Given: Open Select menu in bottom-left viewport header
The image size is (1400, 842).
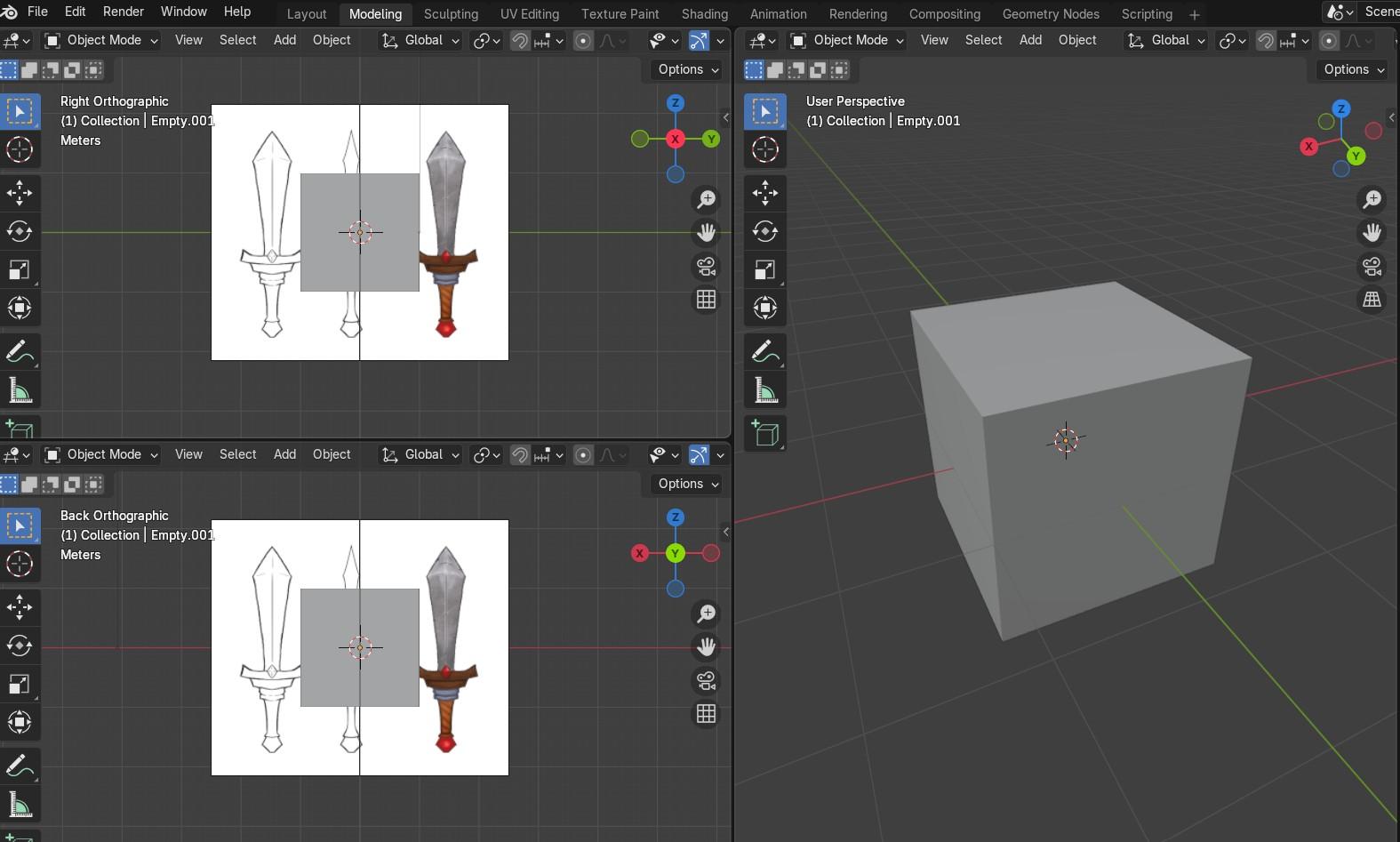Looking at the screenshot, I should coord(237,454).
